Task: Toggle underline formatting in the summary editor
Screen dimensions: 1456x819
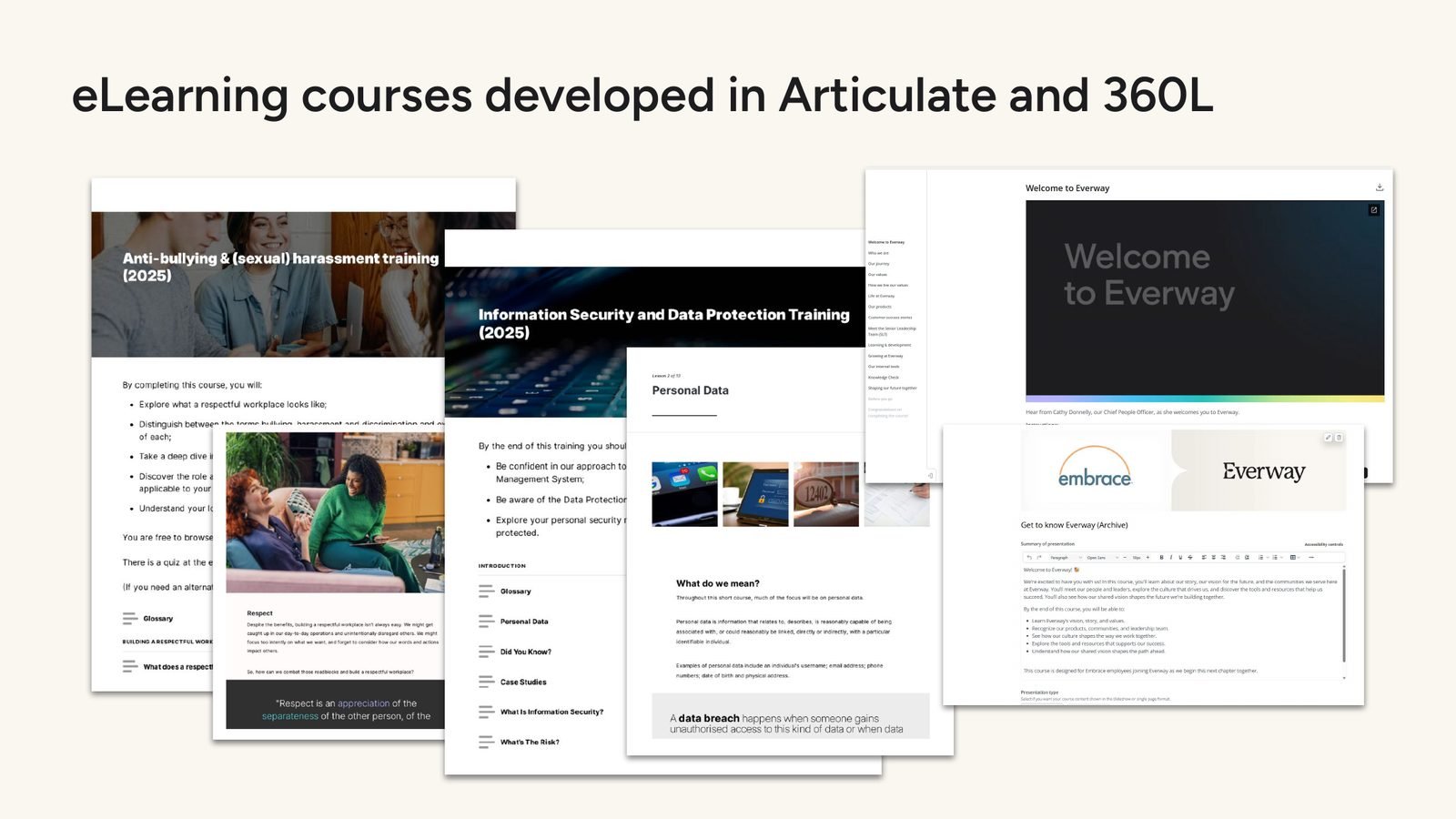Action: [x=1180, y=557]
